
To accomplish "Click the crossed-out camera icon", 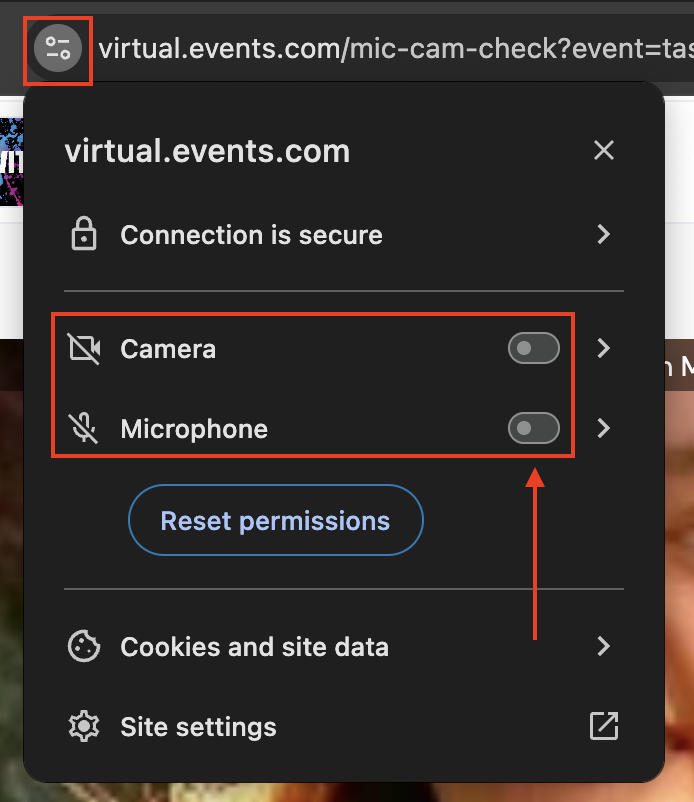I will [x=84, y=349].
